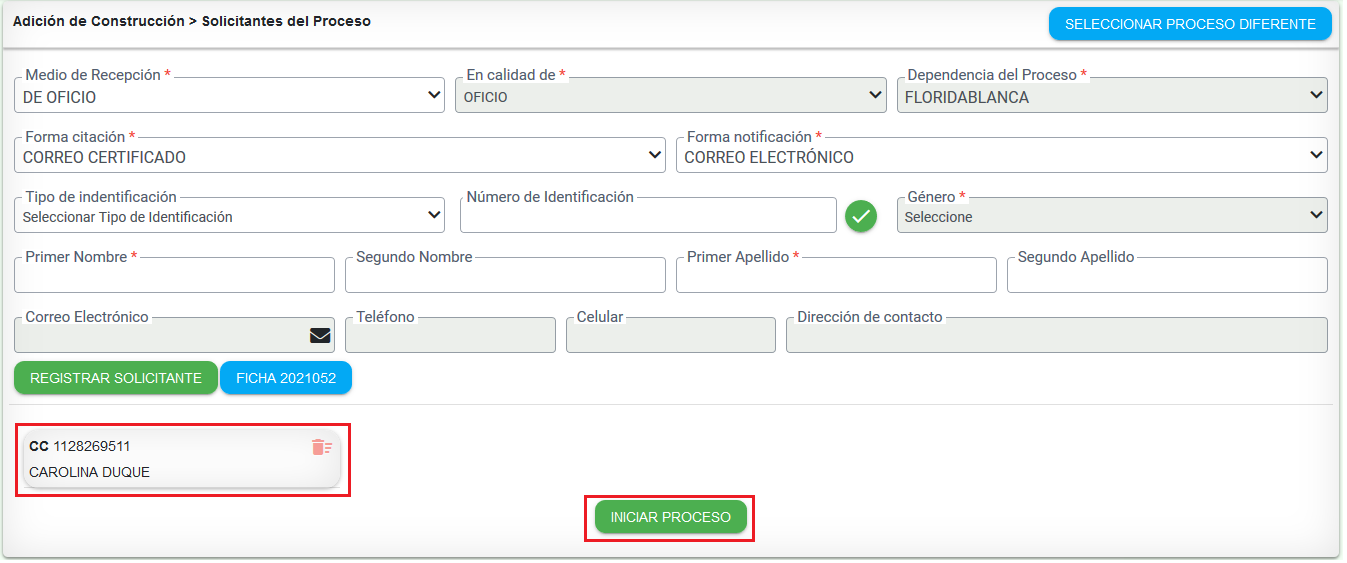The image size is (1347, 563).
Task: Click the envelope icon in Correo Electrónico
Action: (x=320, y=336)
